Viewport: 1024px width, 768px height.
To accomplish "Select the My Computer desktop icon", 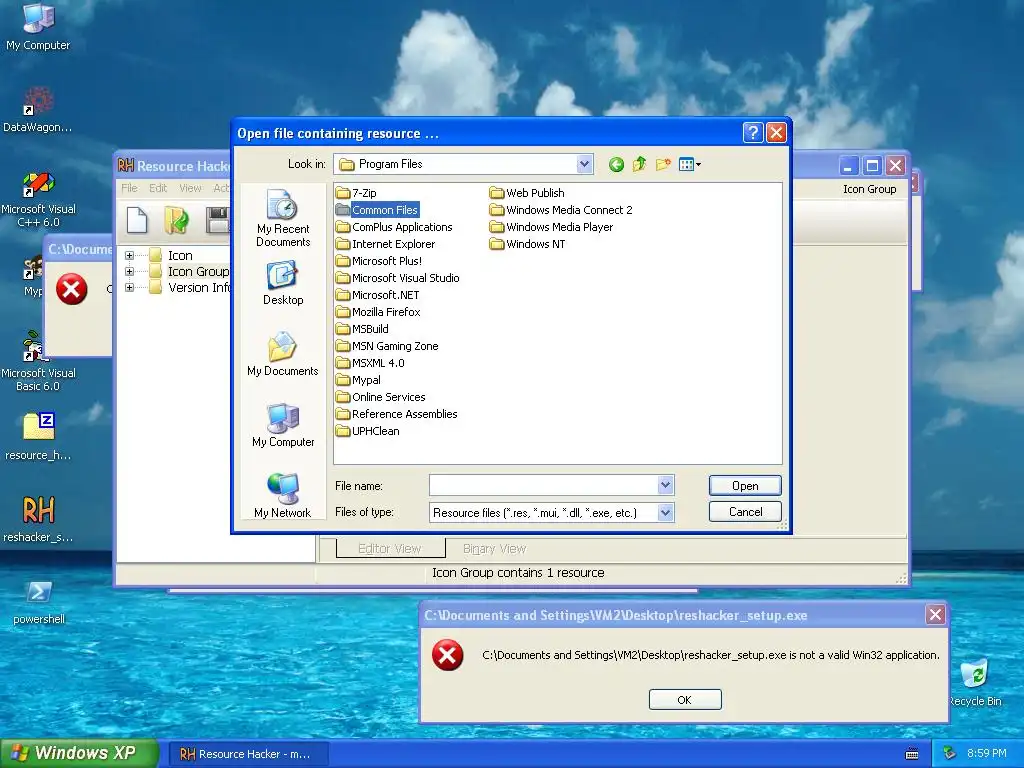I will (x=38, y=27).
